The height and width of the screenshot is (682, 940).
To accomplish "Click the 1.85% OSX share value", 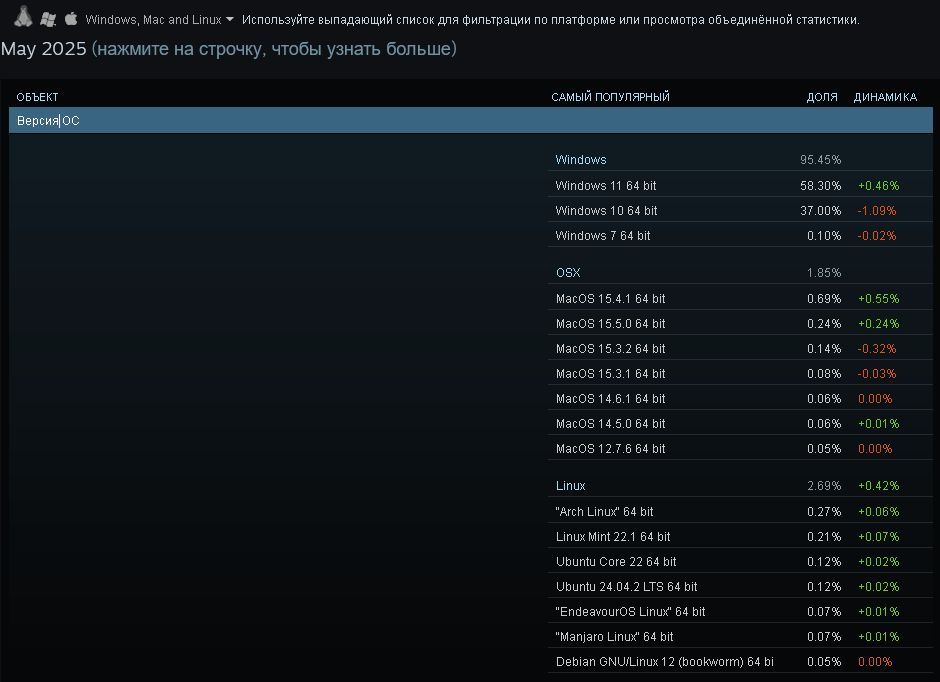I will point(824,272).
